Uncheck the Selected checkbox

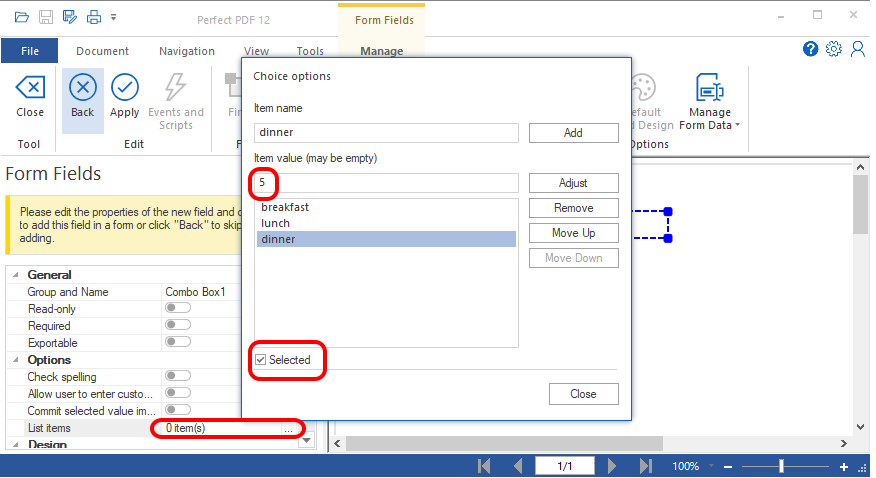click(261, 360)
